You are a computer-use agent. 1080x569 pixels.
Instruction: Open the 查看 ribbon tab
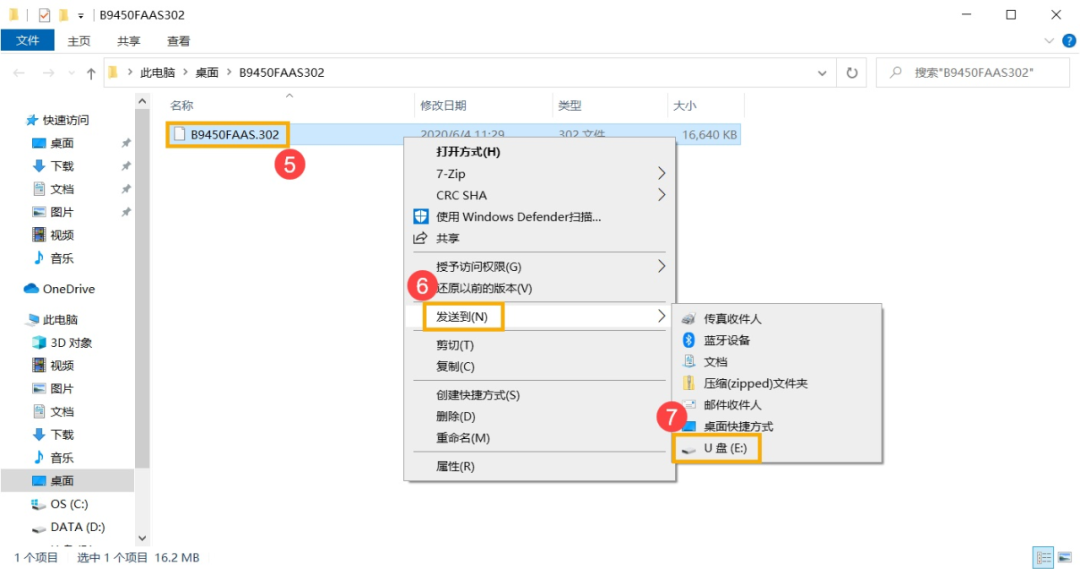(178, 41)
